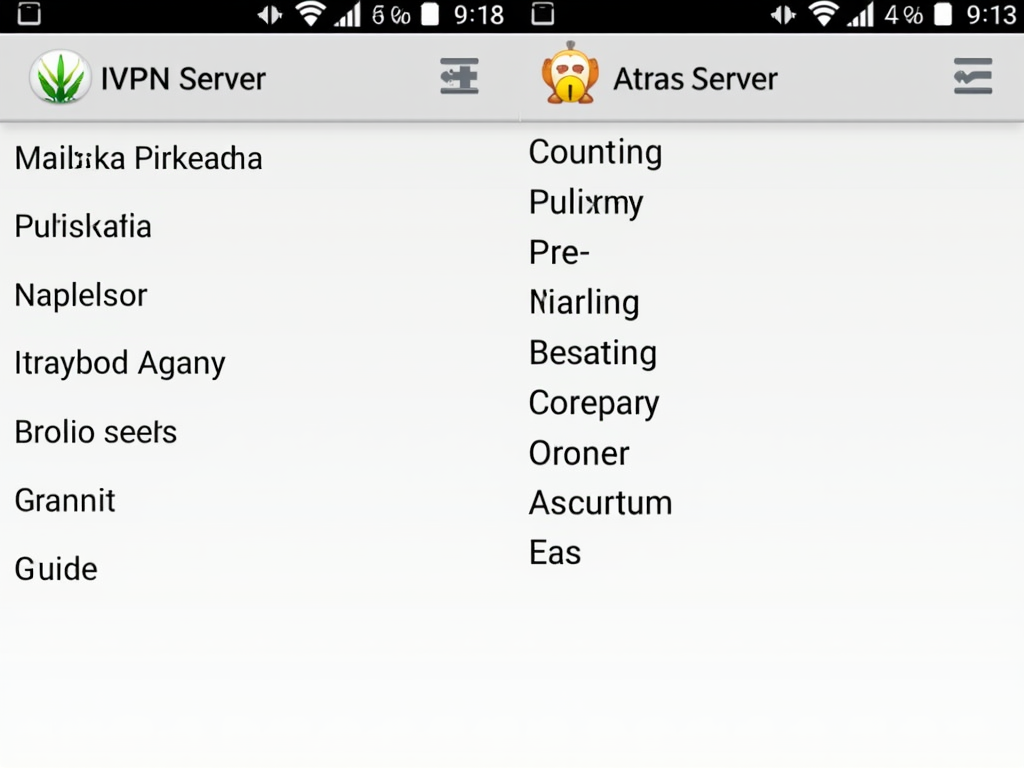Screen dimensions: 1024x768
Task: Open the Guide entry
Action: (56, 569)
